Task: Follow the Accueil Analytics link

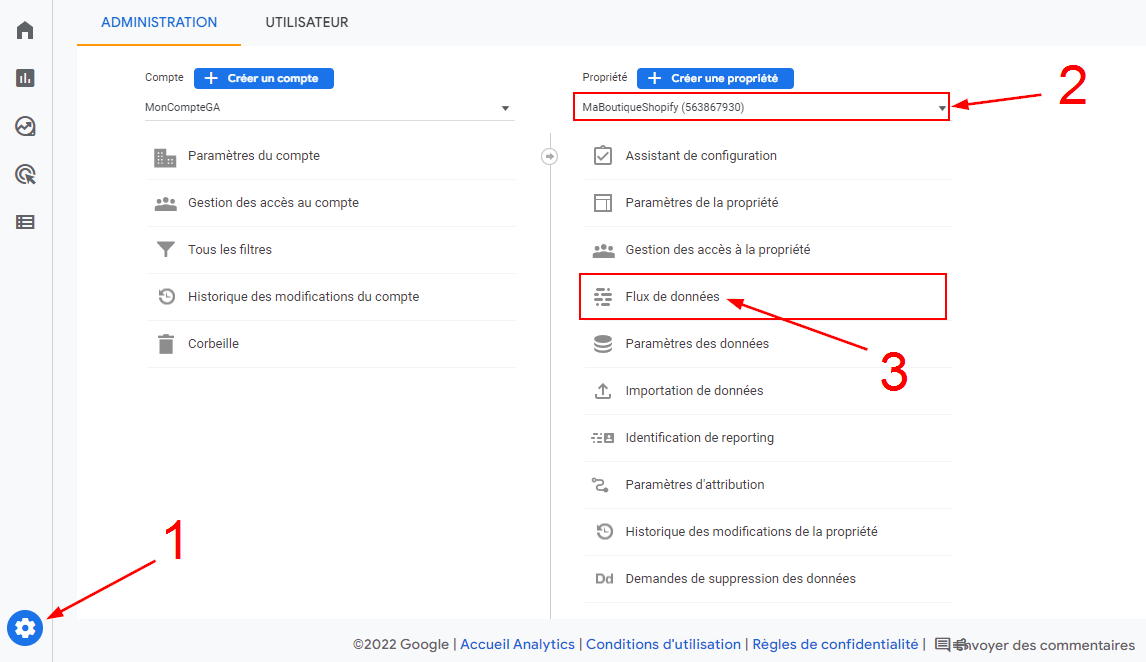Action: coord(517,645)
